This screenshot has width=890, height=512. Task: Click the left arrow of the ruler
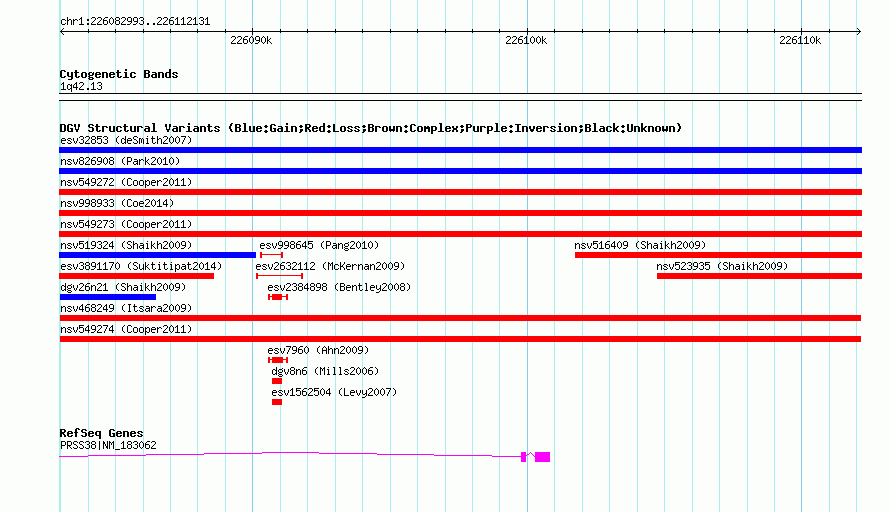62,31
